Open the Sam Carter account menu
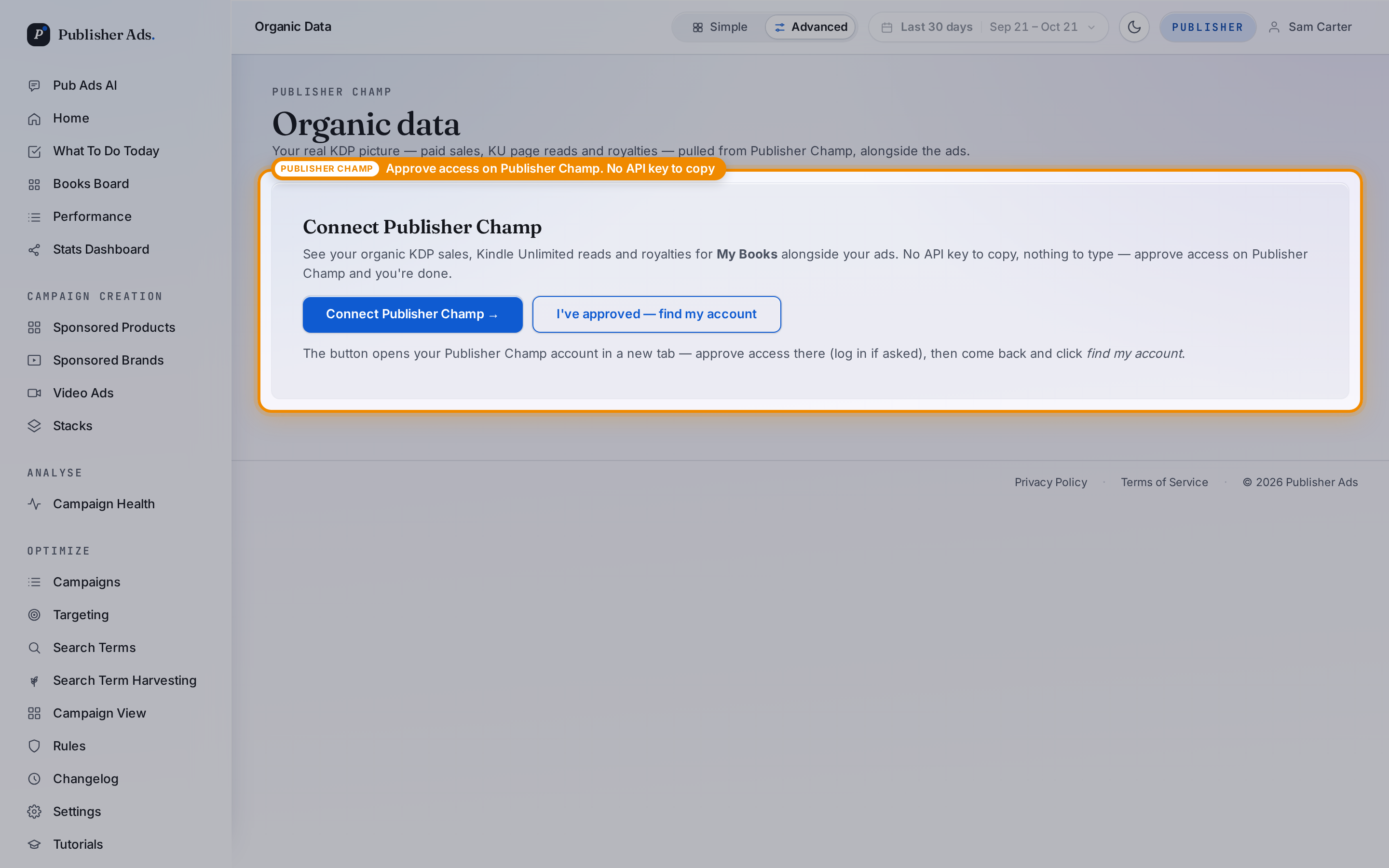 coord(1310,27)
